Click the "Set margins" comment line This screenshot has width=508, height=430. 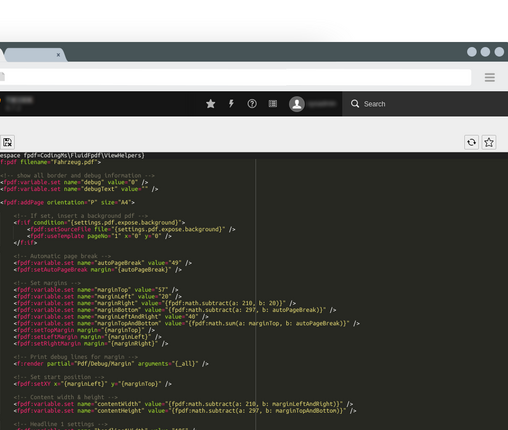(x=47, y=283)
